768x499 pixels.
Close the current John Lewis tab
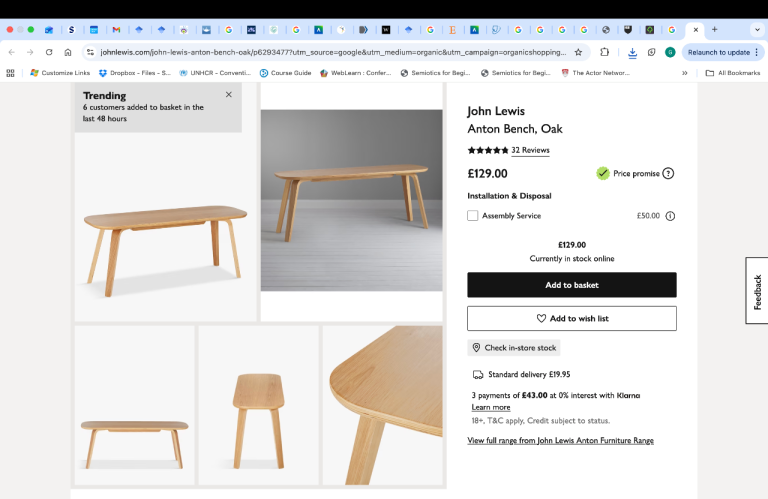[x=696, y=29]
